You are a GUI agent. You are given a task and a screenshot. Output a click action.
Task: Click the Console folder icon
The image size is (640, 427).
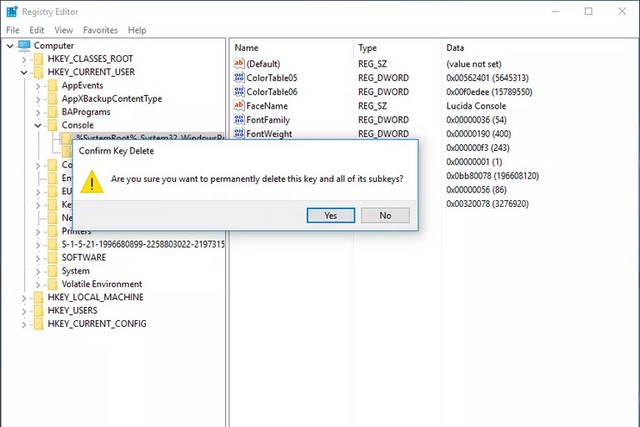(53, 125)
